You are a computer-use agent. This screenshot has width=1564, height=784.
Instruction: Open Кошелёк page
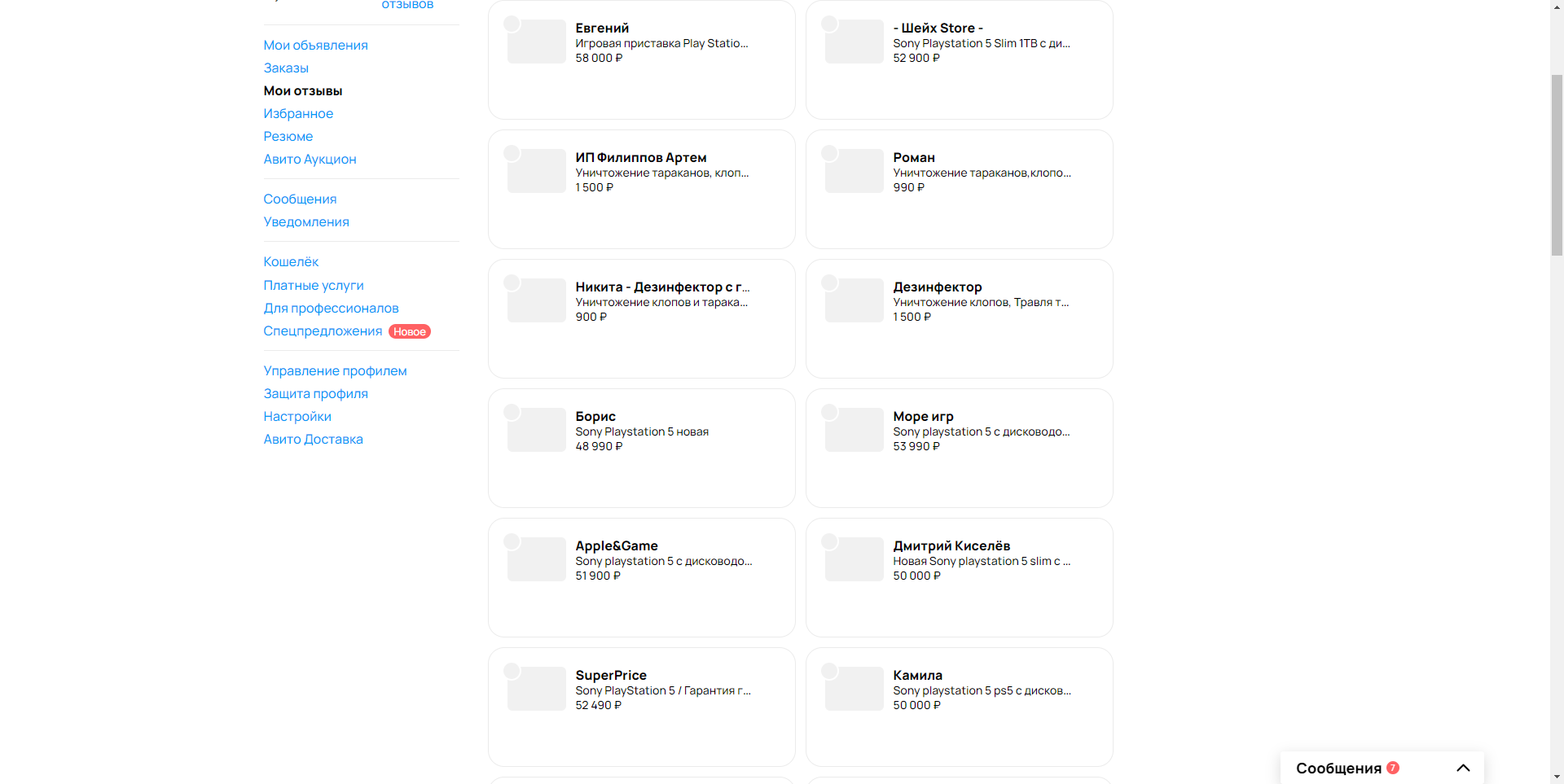(291, 261)
